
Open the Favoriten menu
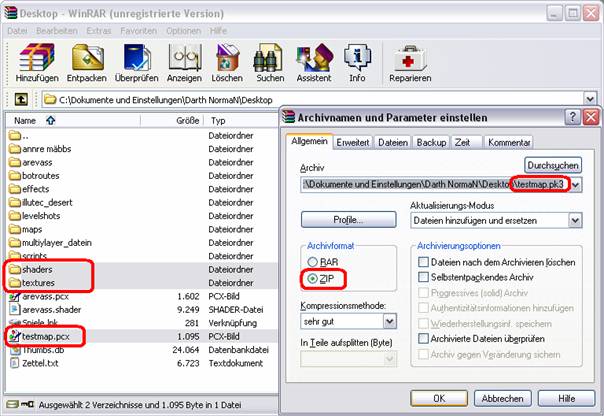click(x=139, y=31)
